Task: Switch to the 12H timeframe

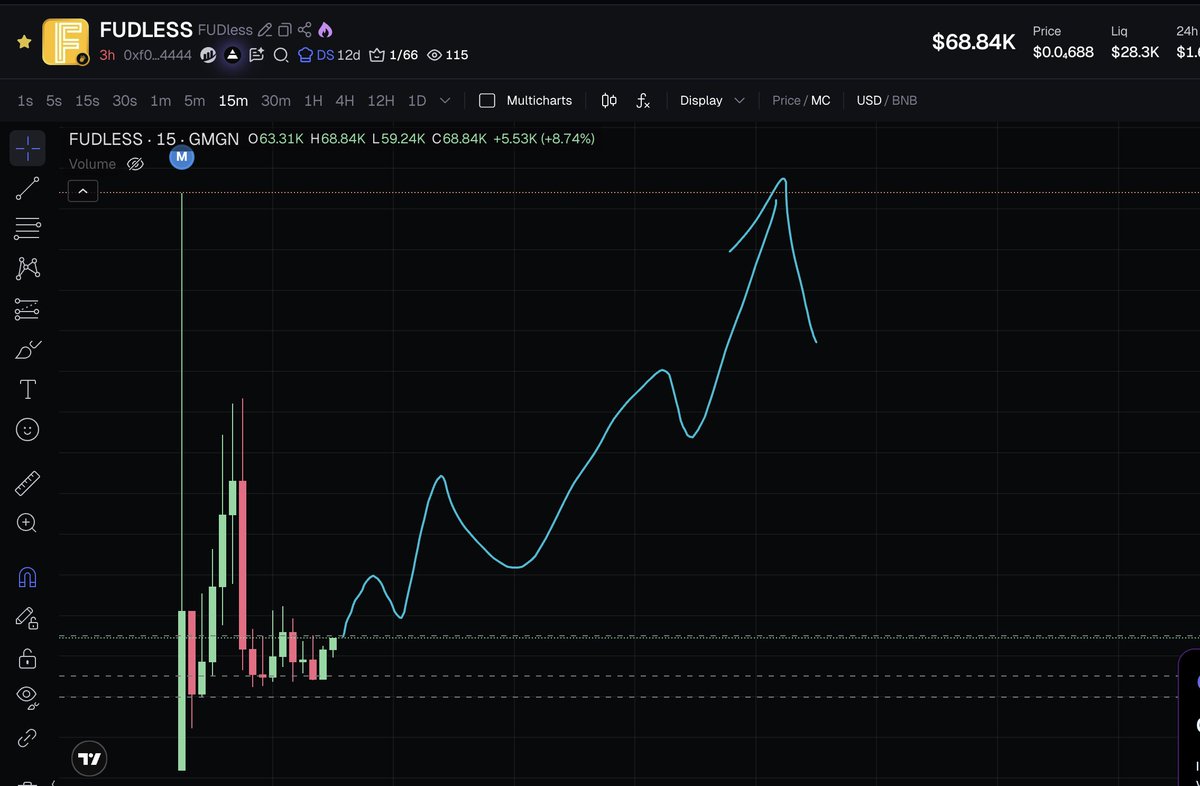Action: point(381,100)
